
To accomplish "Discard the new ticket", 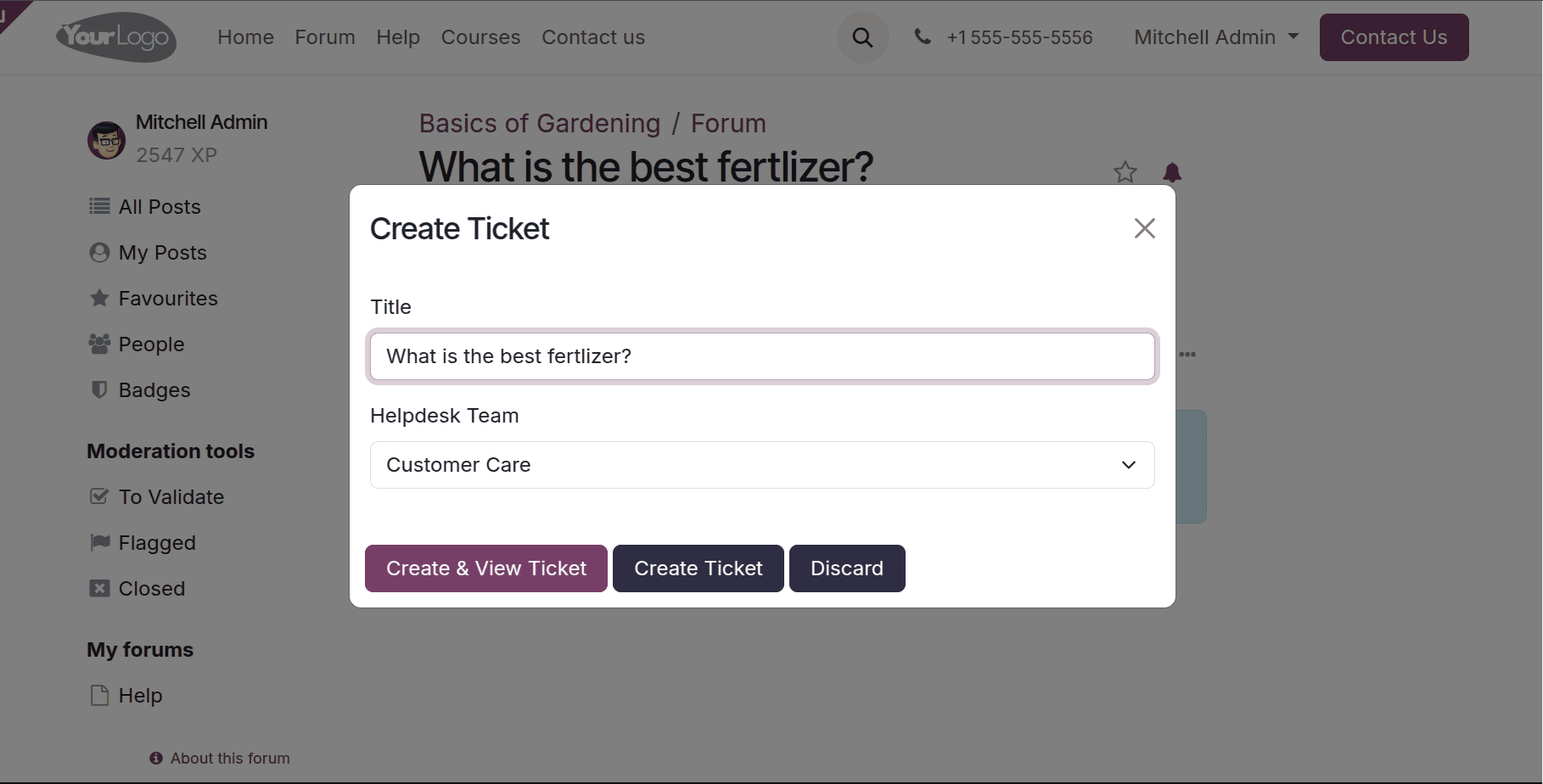I will tap(846, 568).
